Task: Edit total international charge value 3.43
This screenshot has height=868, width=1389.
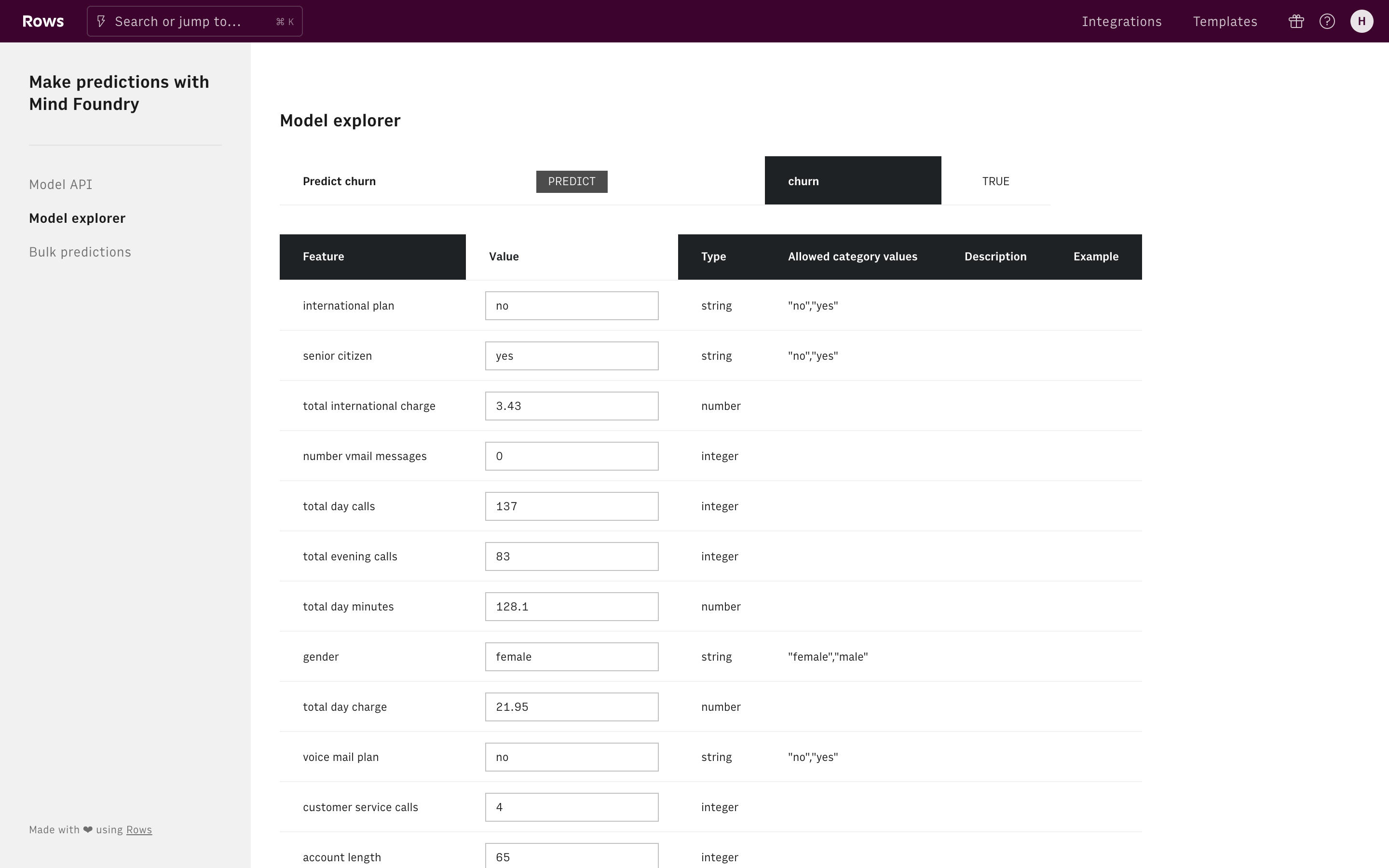Action: (572, 406)
